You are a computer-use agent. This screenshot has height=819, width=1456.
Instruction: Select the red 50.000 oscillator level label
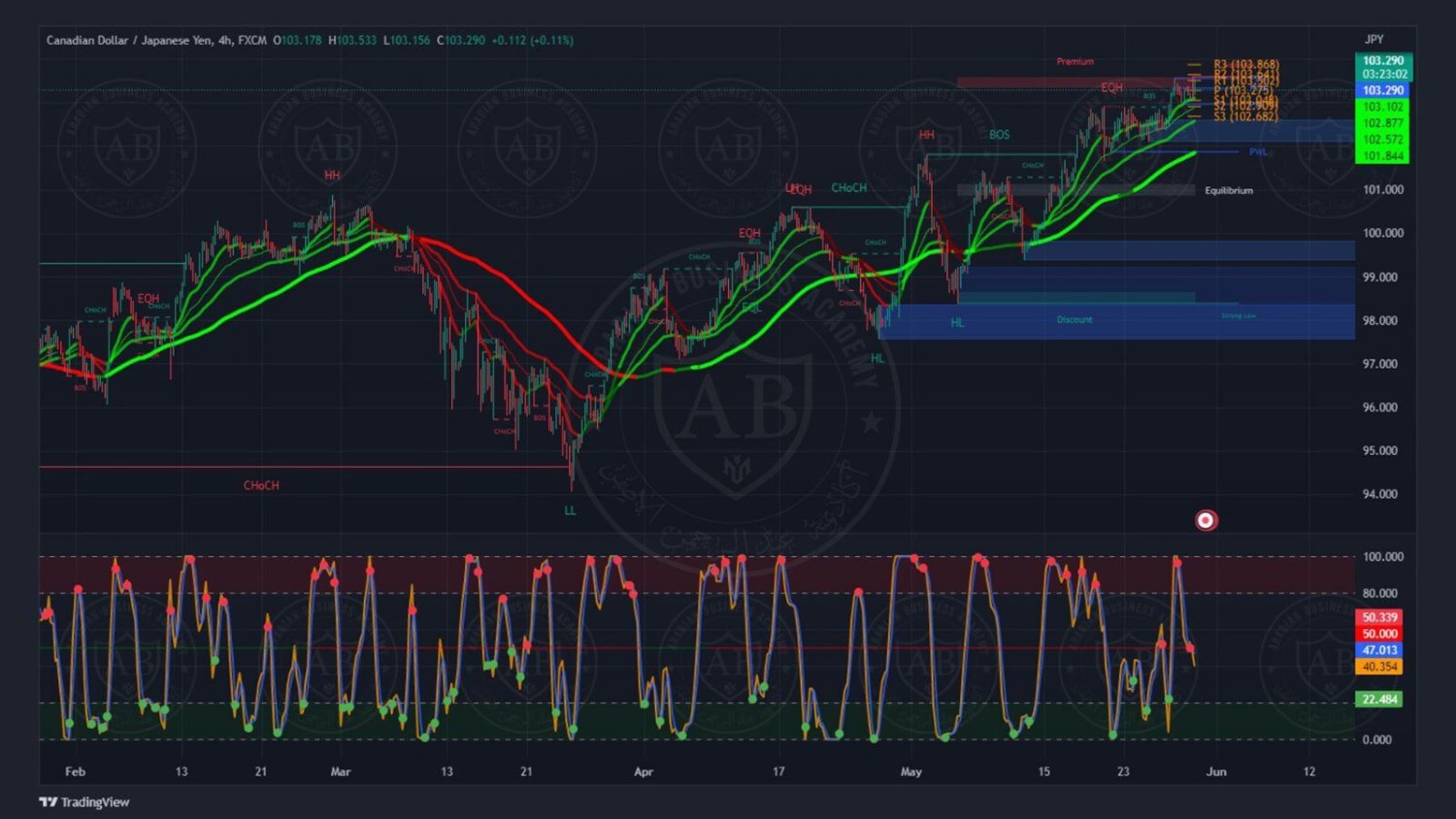(x=1378, y=634)
